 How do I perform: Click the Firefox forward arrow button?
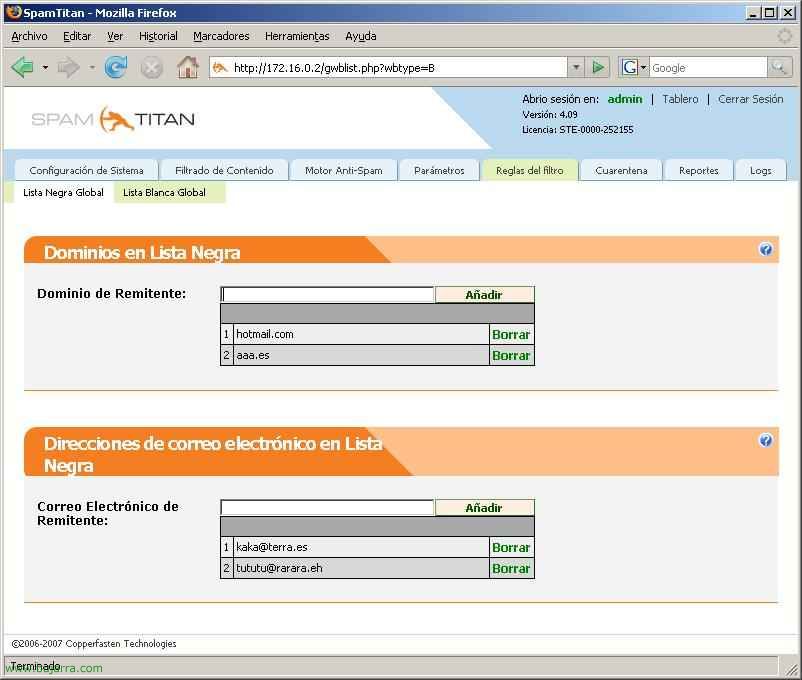click(68, 67)
